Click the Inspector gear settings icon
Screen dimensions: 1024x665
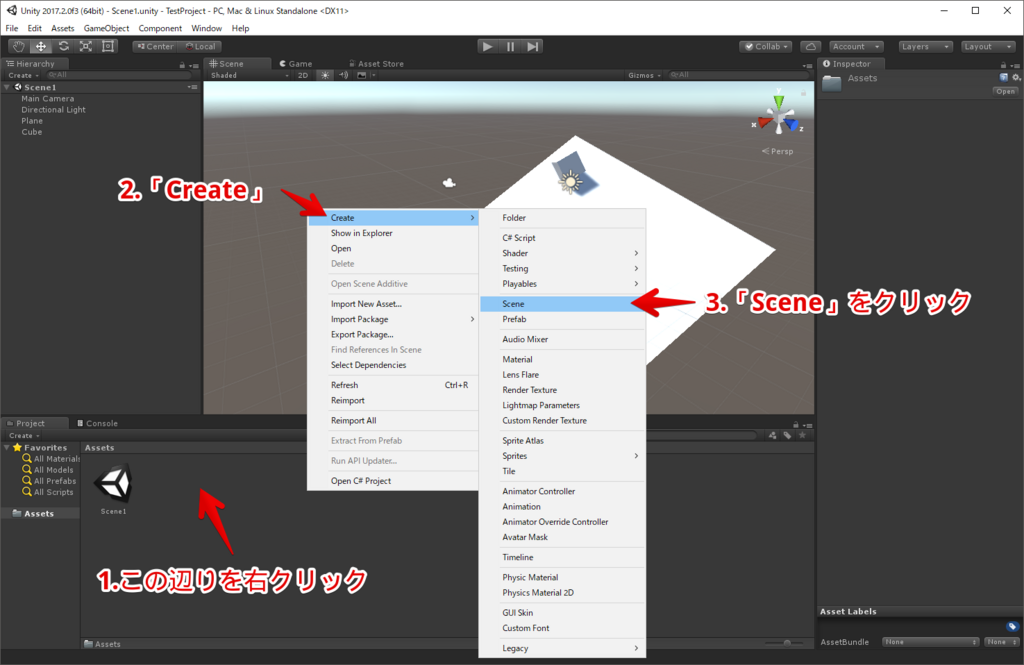click(1016, 77)
